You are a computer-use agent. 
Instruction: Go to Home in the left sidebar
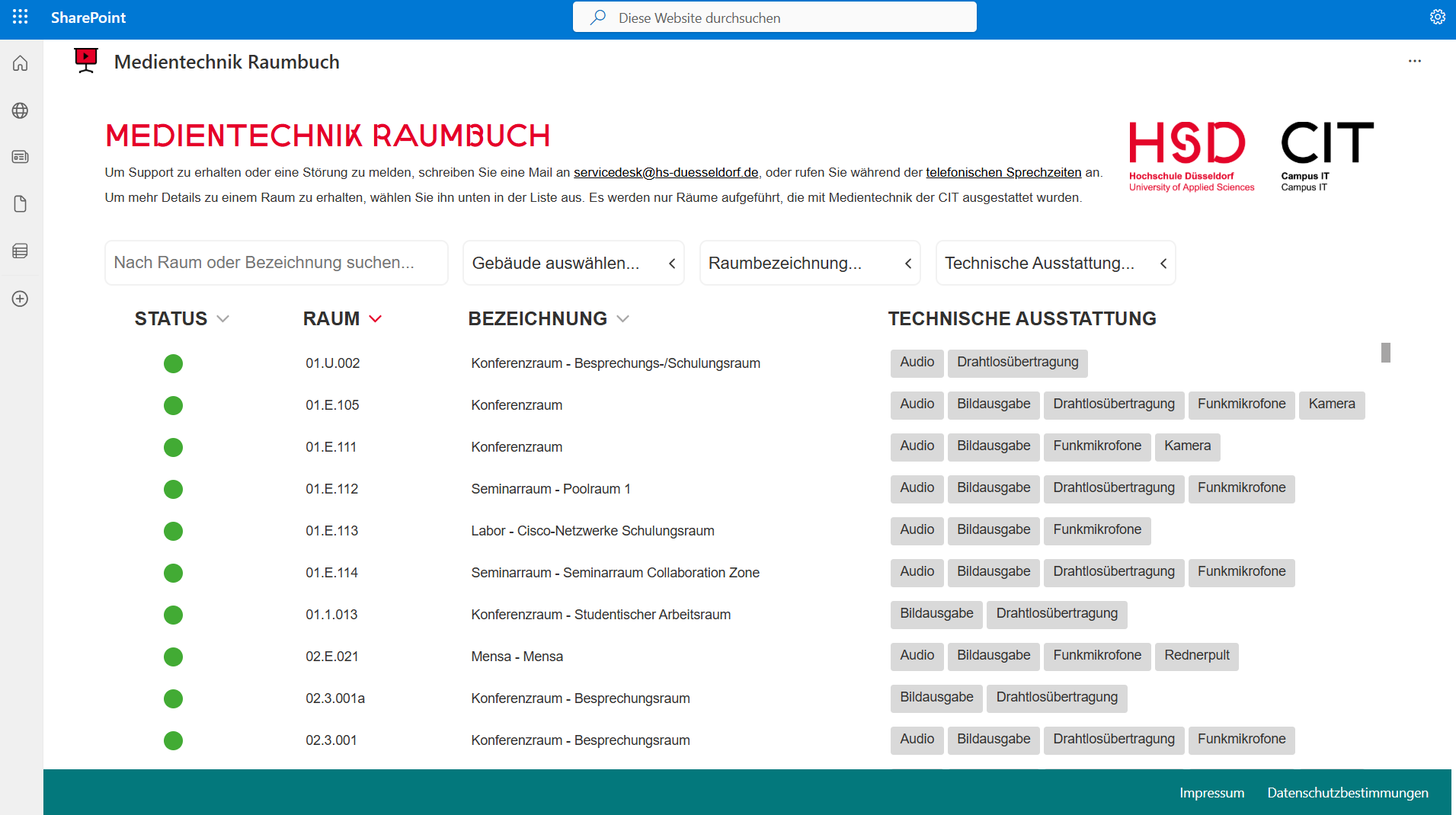click(x=21, y=63)
